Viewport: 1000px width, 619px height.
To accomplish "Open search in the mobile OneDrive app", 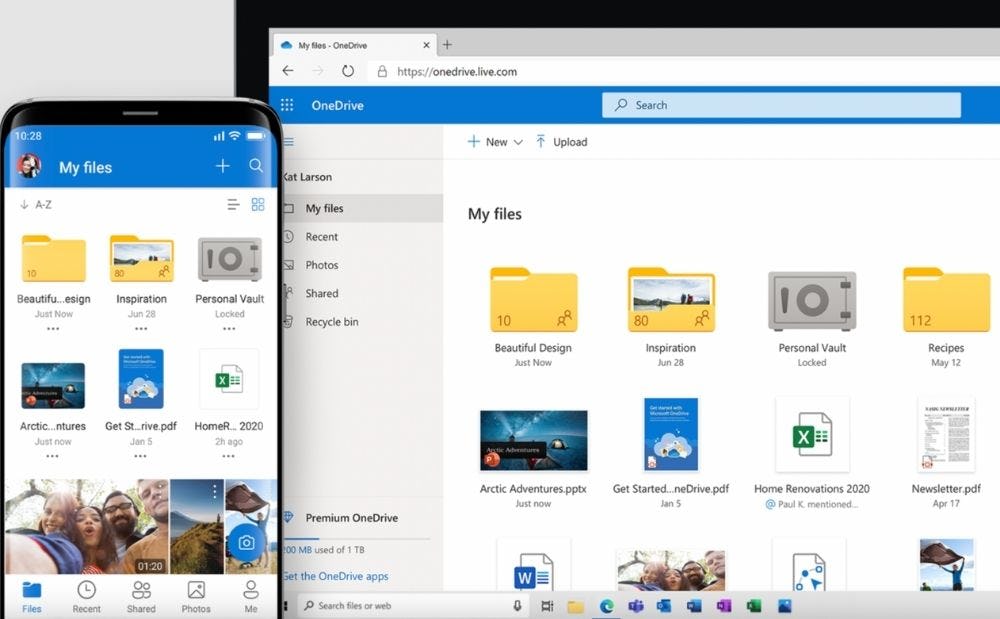I will [x=256, y=165].
